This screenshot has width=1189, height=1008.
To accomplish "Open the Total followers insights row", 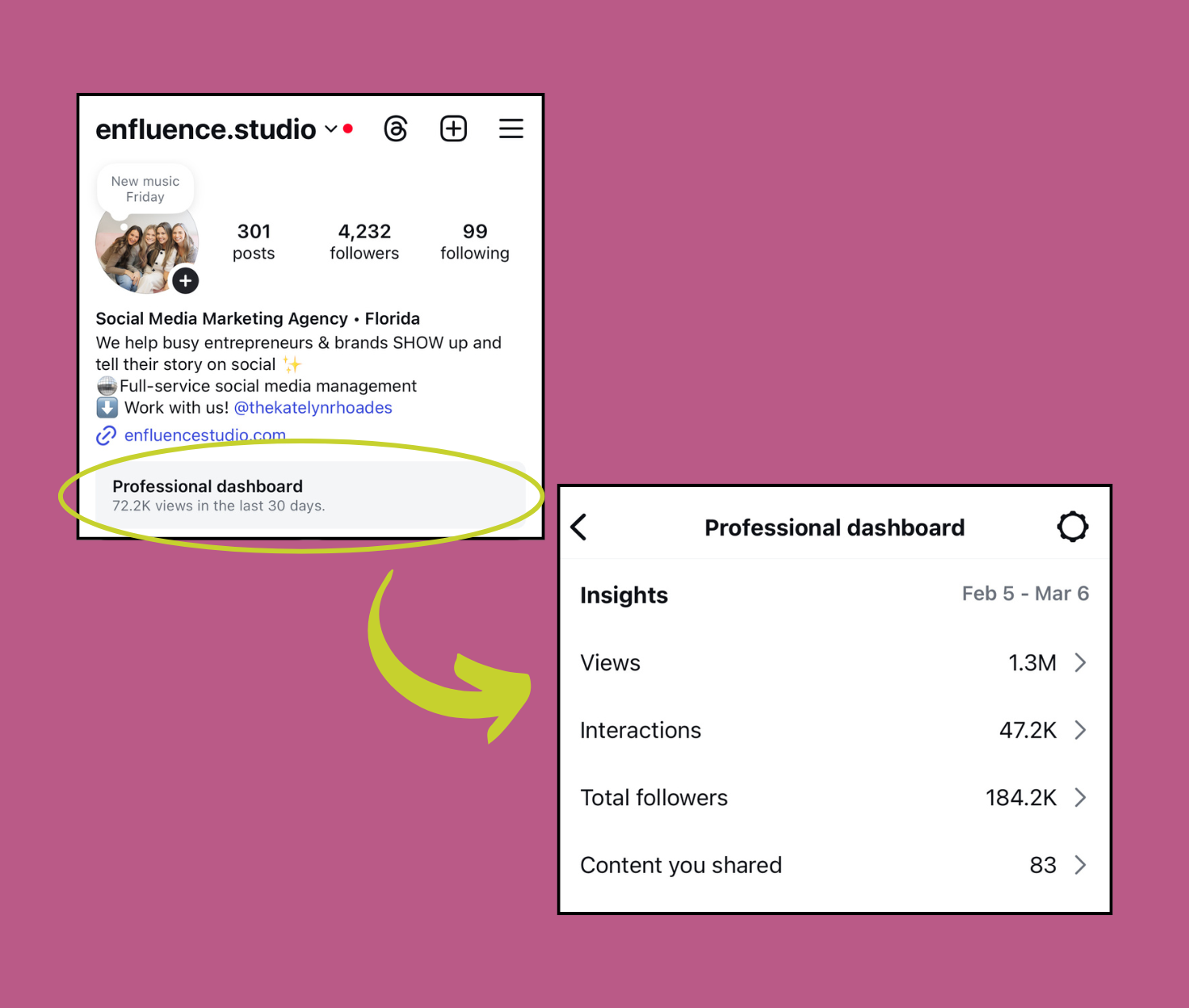I will (834, 798).
